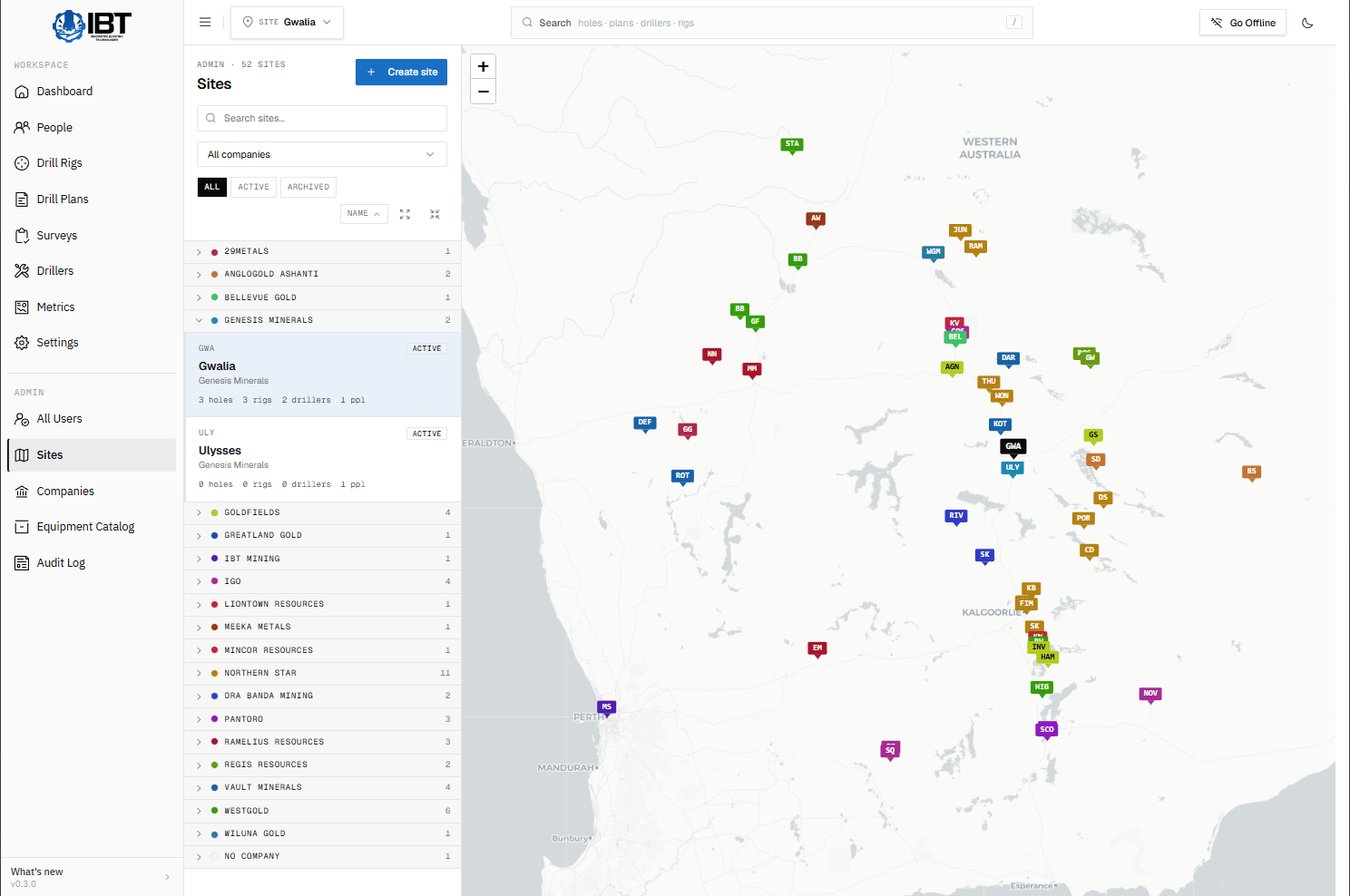Click the RIV map marker

(956, 516)
